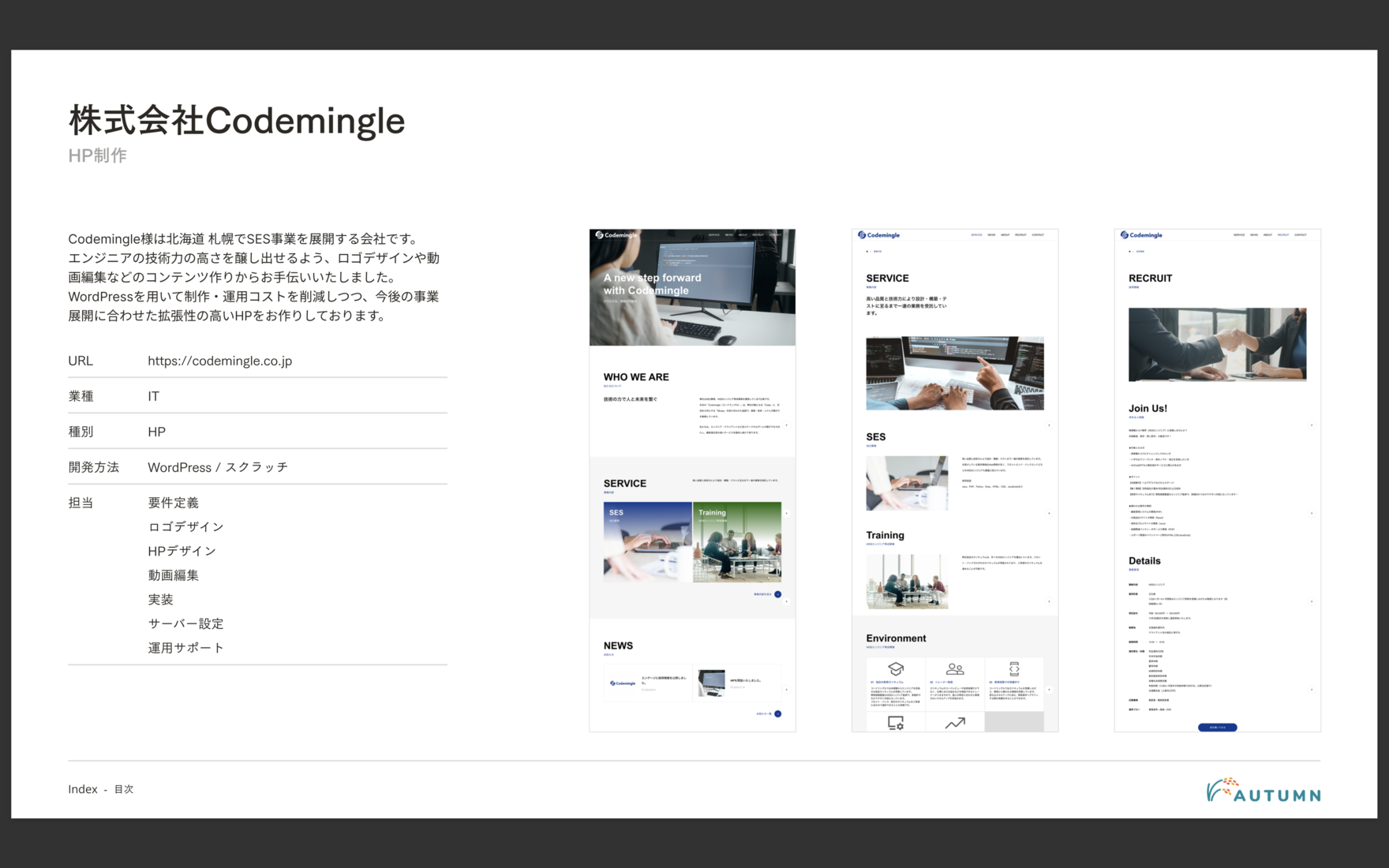This screenshot has height=868, width=1389.
Task: Select the WordPress / スクラッチ value
Action: pyautogui.click(x=218, y=467)
